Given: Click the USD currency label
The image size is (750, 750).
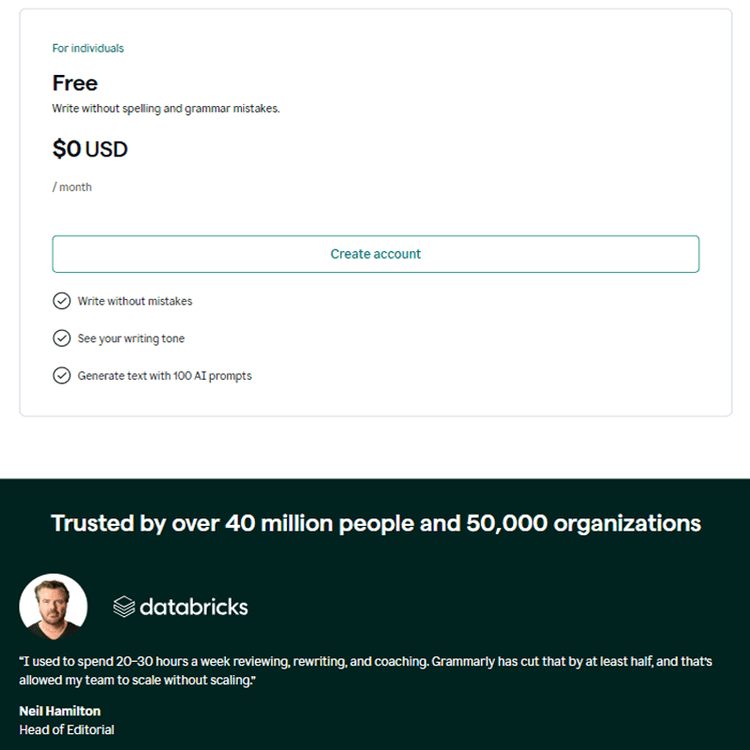Looking at the screenshot, I should [x=106, y=150].
